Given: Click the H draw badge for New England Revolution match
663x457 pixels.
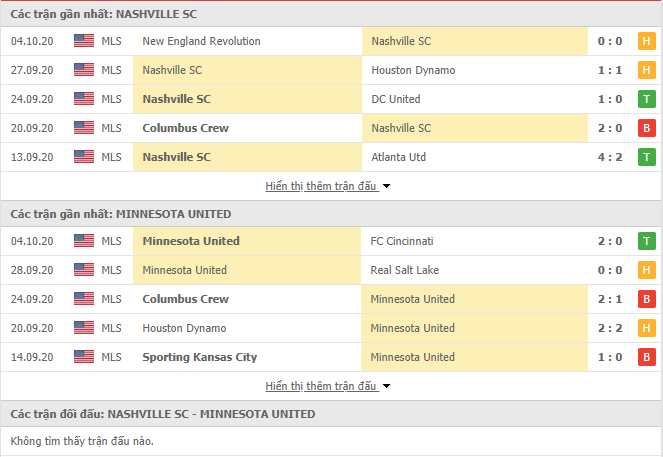Looking at the screenshot, I should click(x=647, y=41).
